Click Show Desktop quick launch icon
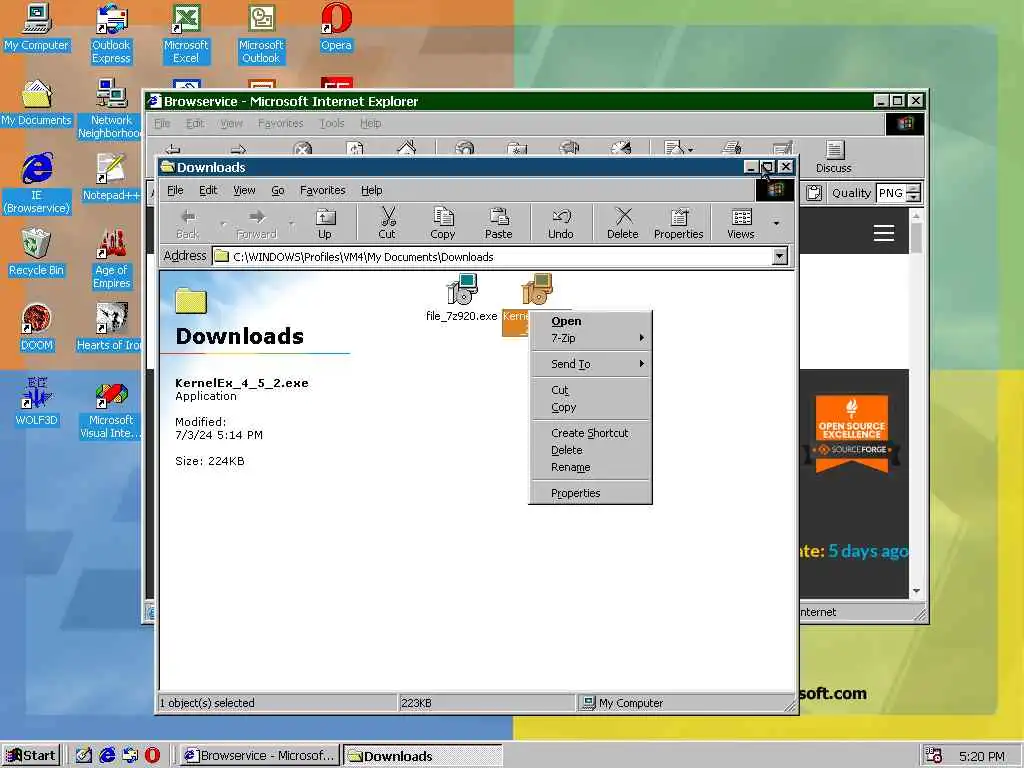1024x768 pixels. 84,756
